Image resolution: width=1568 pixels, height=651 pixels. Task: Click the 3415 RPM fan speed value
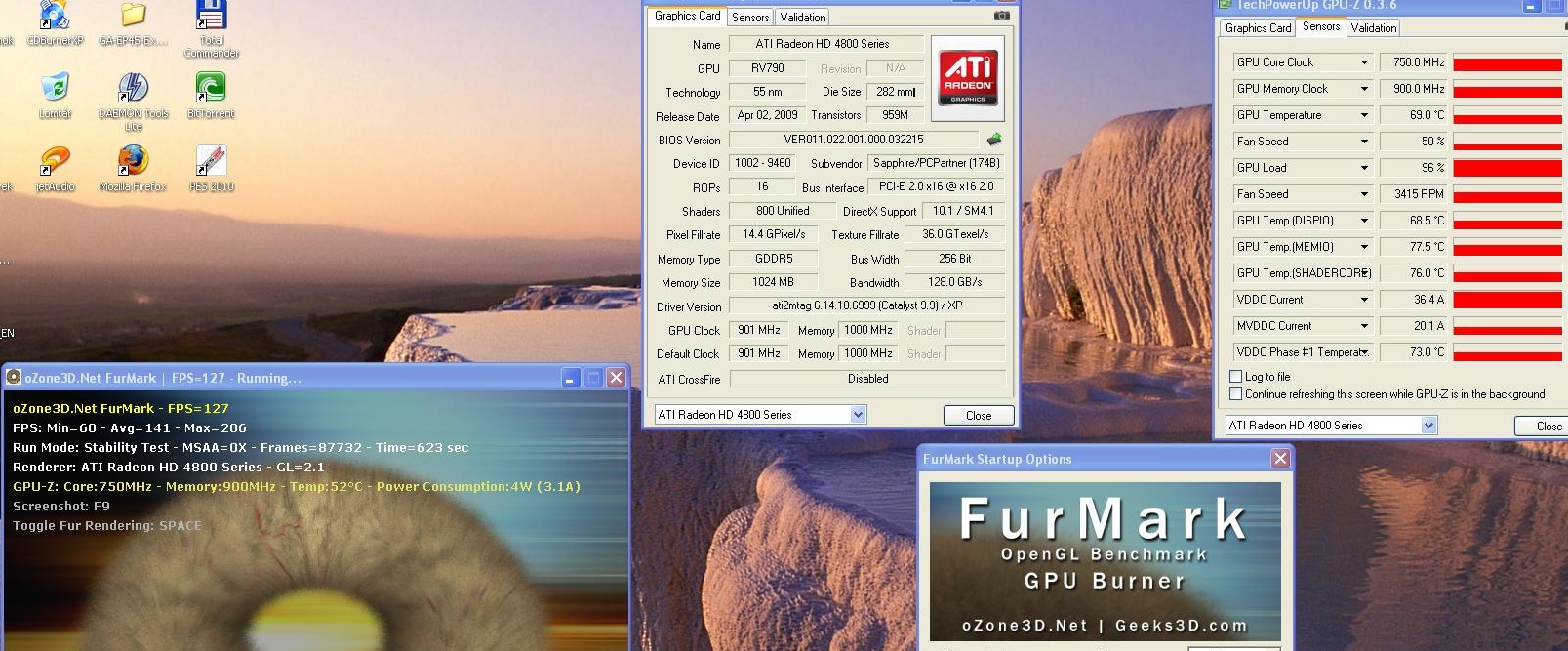1414,194
